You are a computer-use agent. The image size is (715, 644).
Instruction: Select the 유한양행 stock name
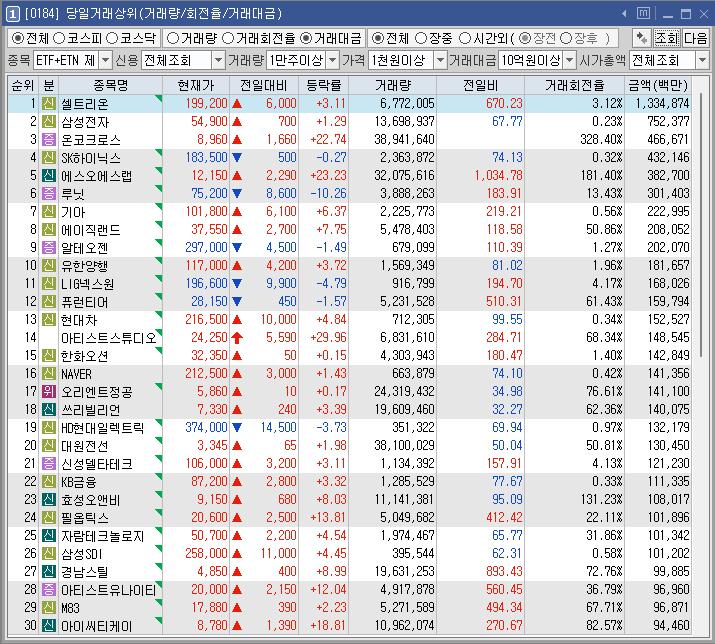[x=85, y=266]
